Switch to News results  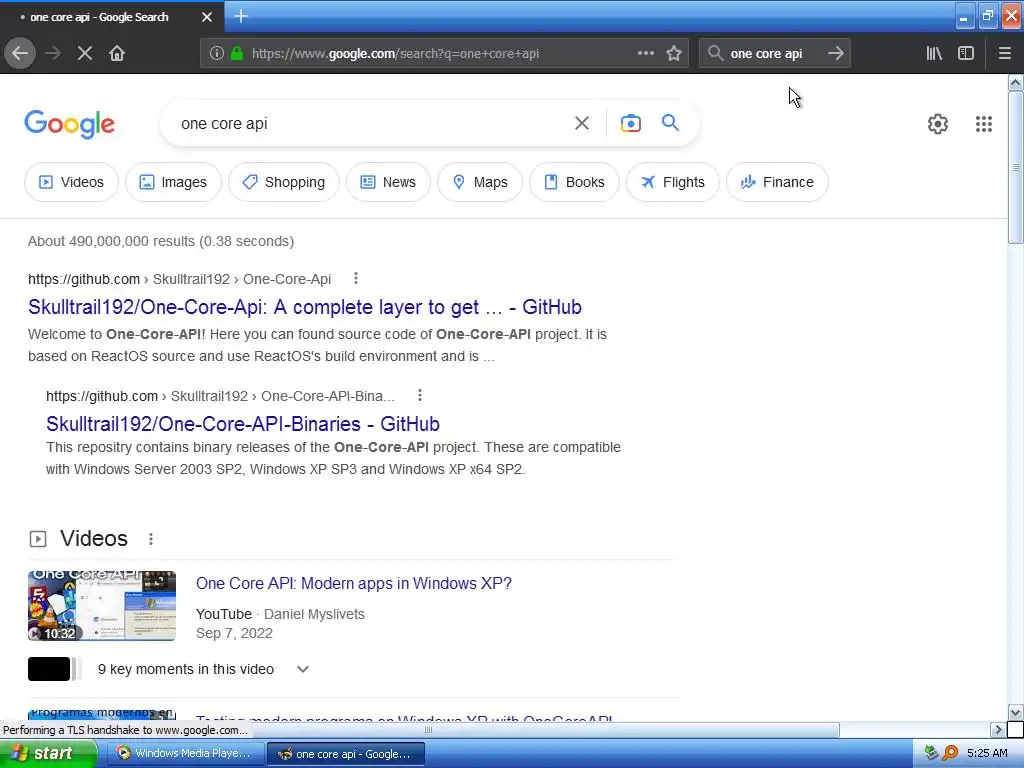click(388, 182)
